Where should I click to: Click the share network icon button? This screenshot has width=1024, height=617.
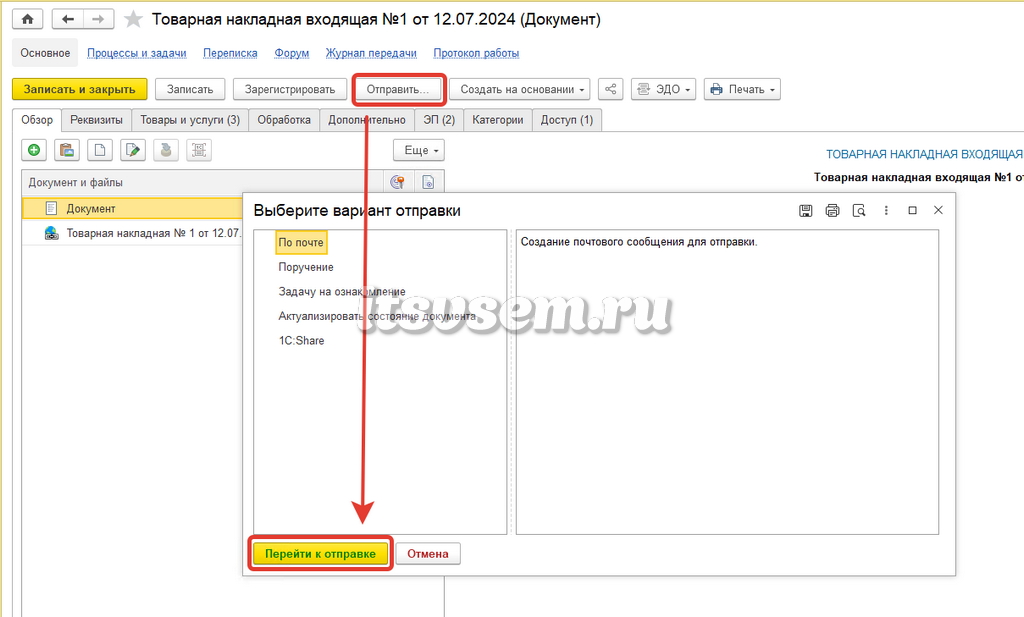click(x=610, y=89)
